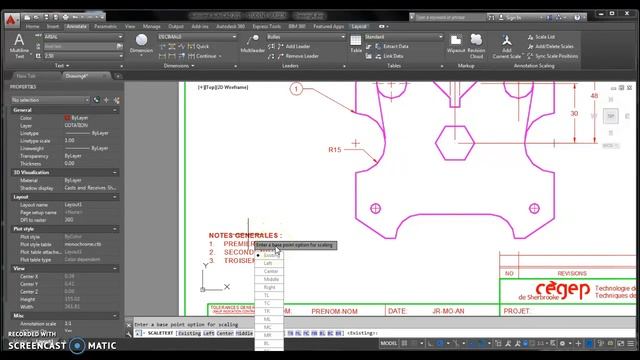Click Sync Scale Positions
This screenshot has width=640, height=360.
(x=553, y=56)
